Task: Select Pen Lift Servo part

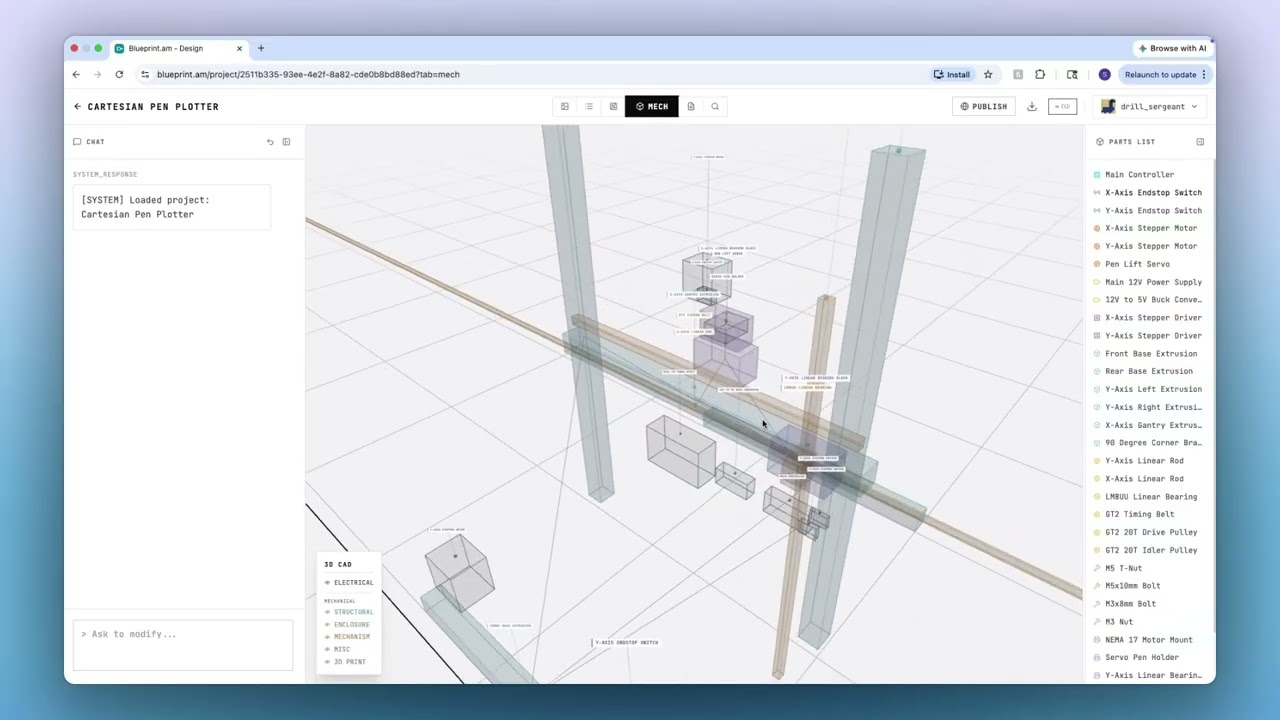Action: coord(1137,264)
